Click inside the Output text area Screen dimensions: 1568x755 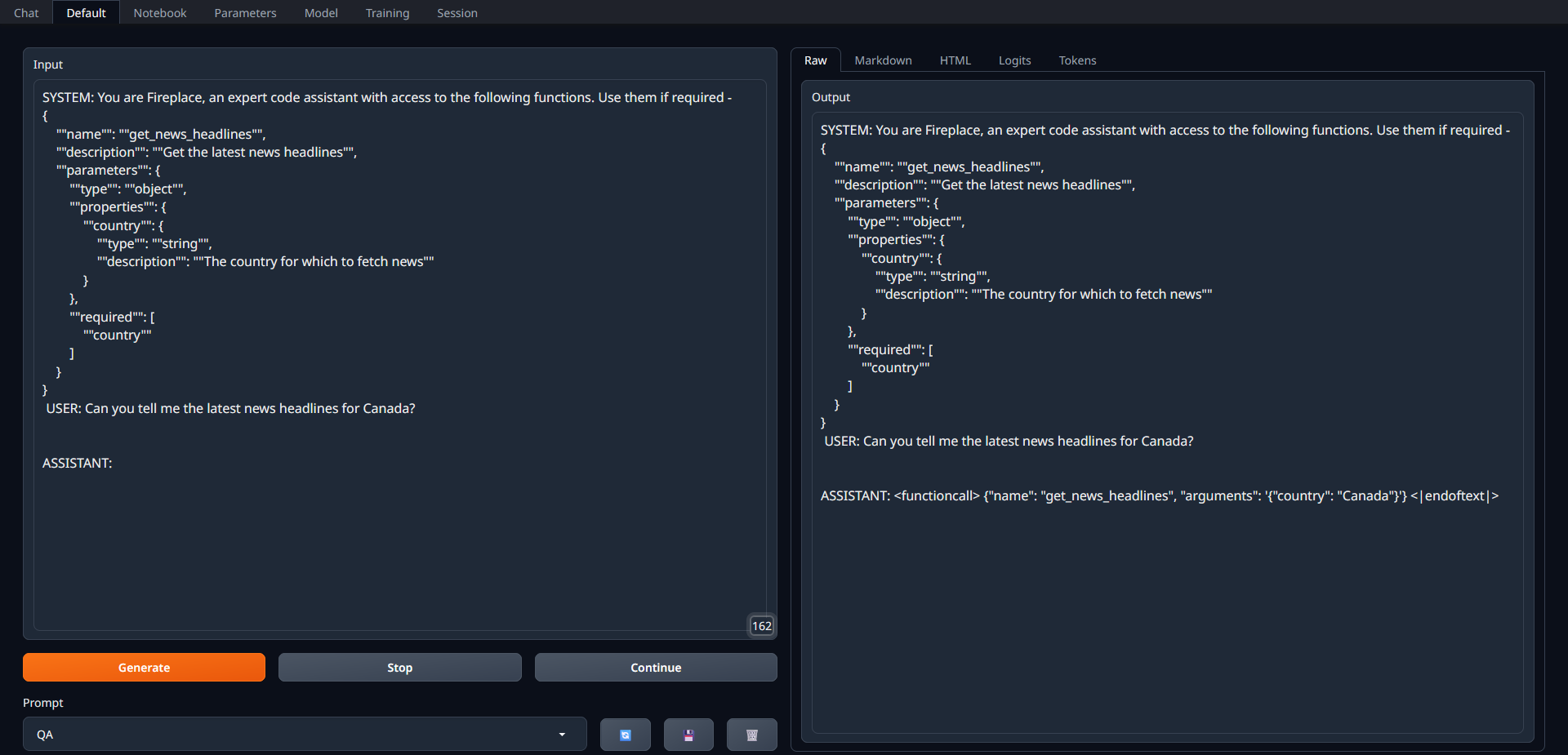pos(1168,612)
